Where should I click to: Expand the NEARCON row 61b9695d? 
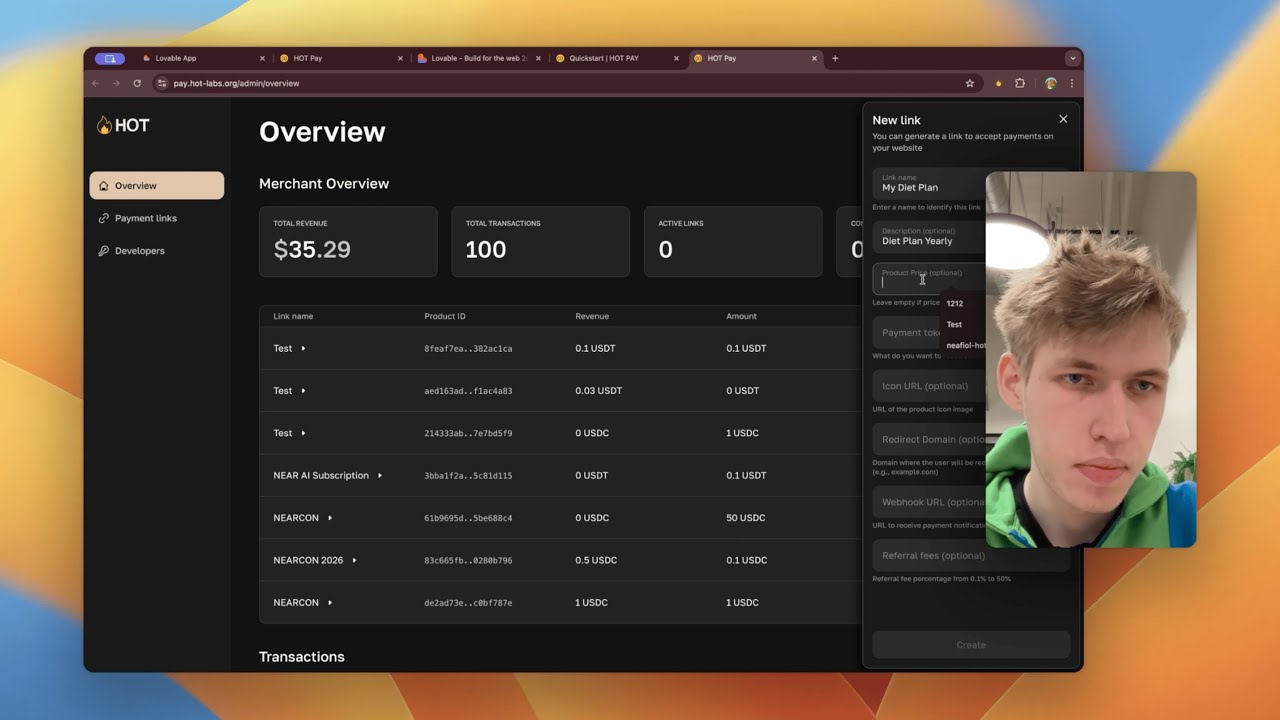tap(330, 518)
